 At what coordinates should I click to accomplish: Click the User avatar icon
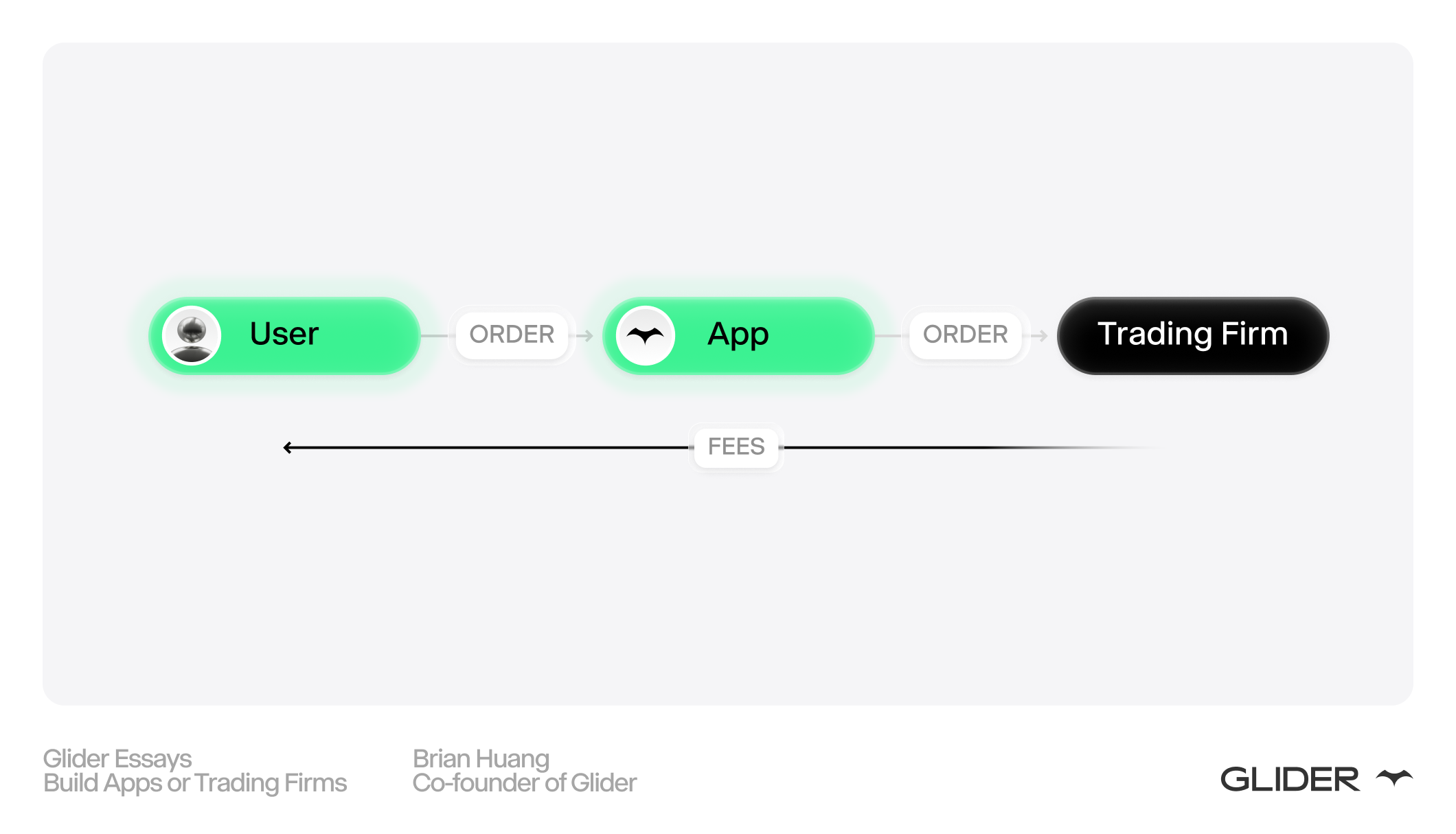coord(192,335)
